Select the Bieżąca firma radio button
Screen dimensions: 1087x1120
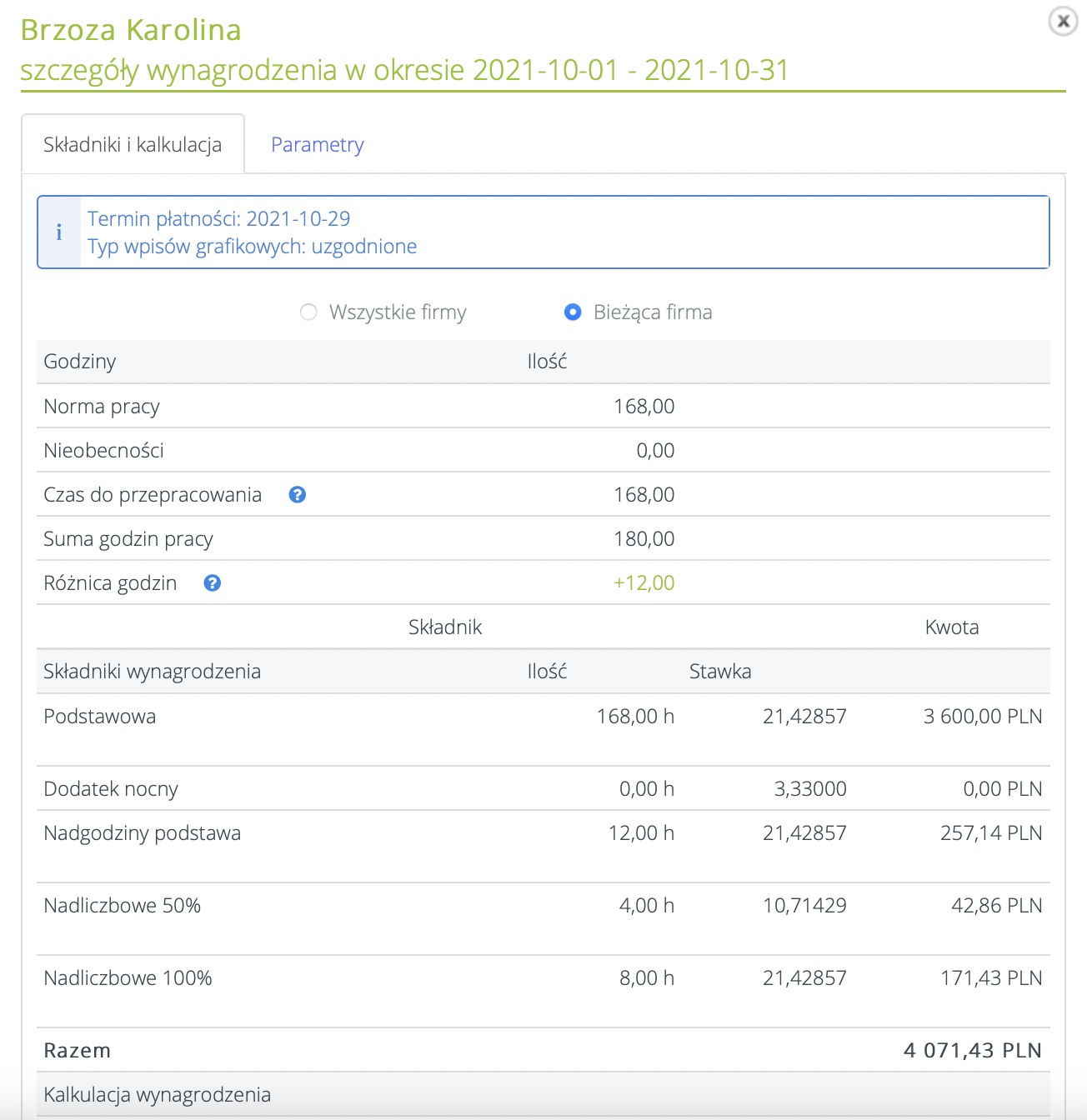(x=573, y=312)
